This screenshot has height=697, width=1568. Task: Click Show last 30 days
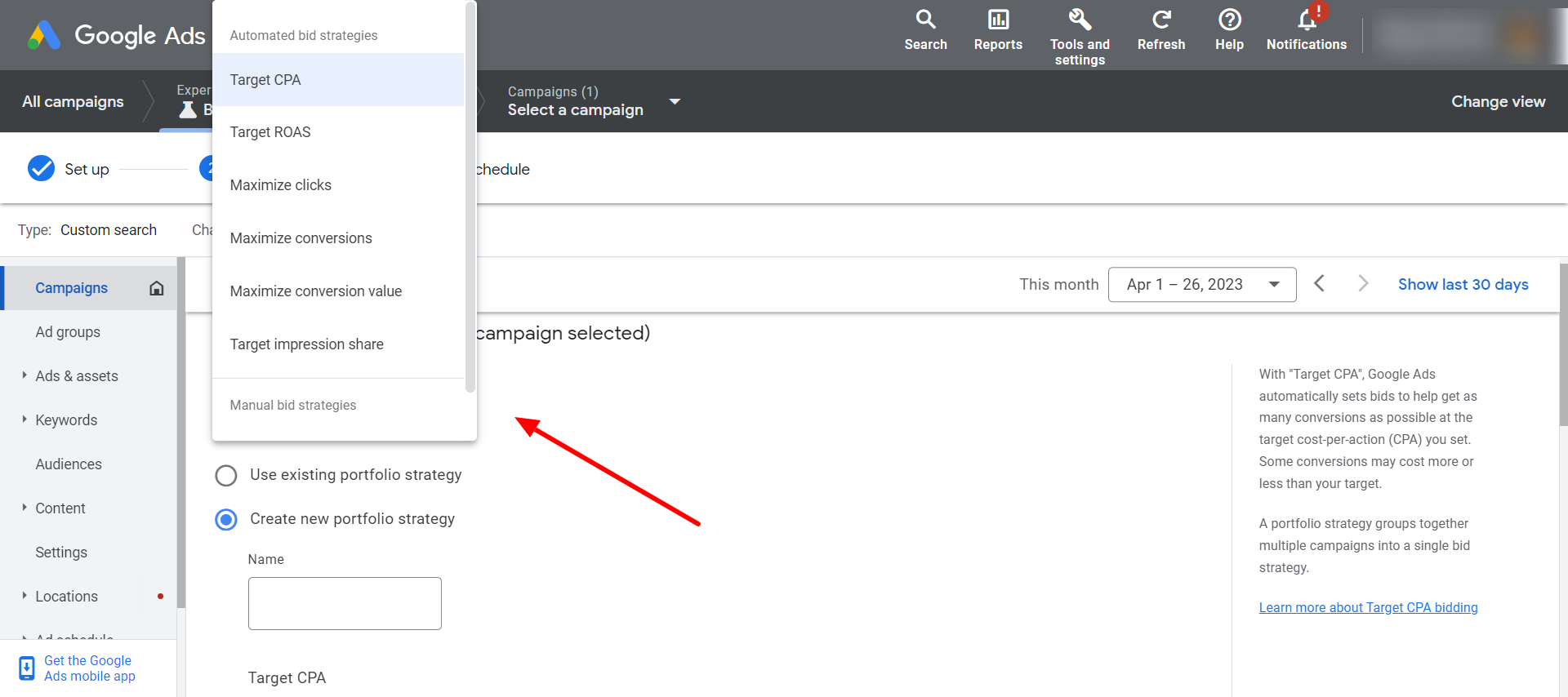pos(1463,284)
